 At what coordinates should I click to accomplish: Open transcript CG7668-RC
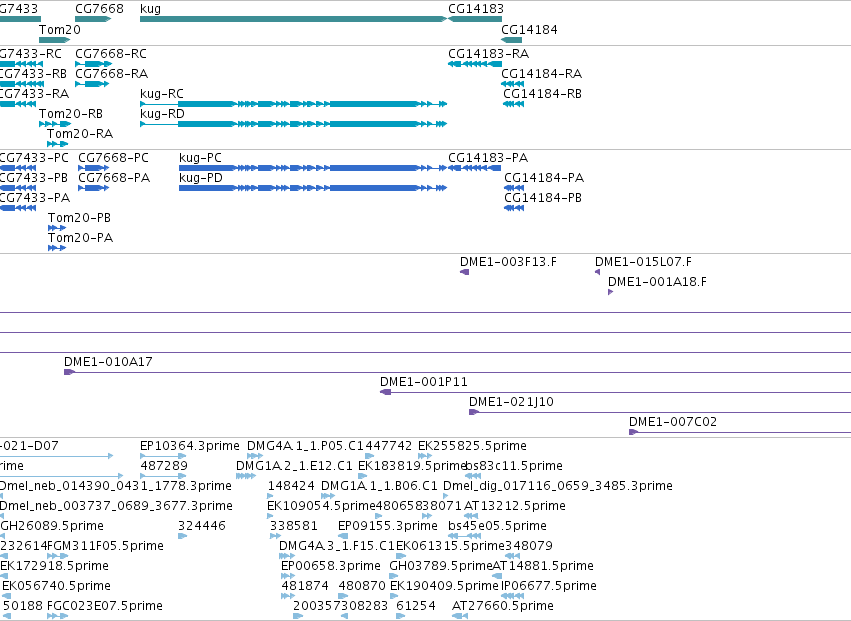click(93, 64)
